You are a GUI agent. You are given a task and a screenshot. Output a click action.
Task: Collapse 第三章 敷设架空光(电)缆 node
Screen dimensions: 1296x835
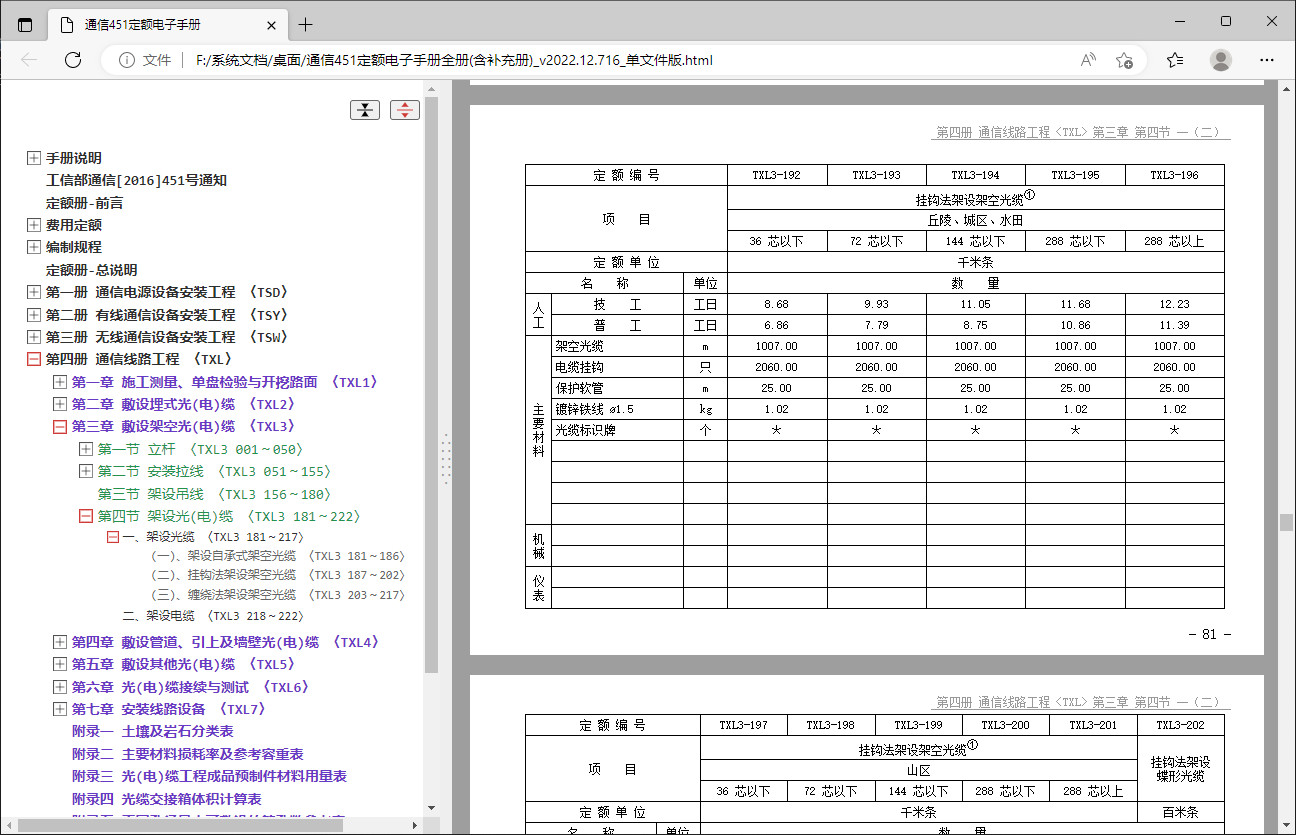coord(60,427)
